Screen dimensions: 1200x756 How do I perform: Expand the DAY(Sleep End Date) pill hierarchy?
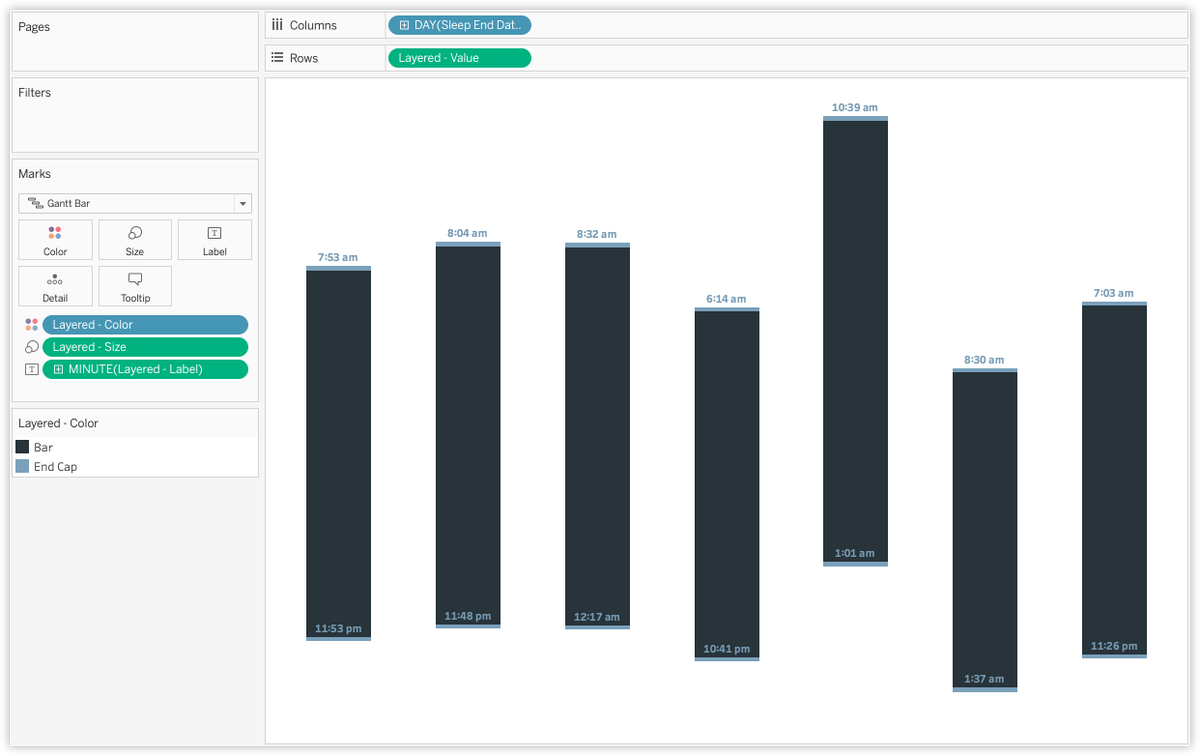point(406,24)
